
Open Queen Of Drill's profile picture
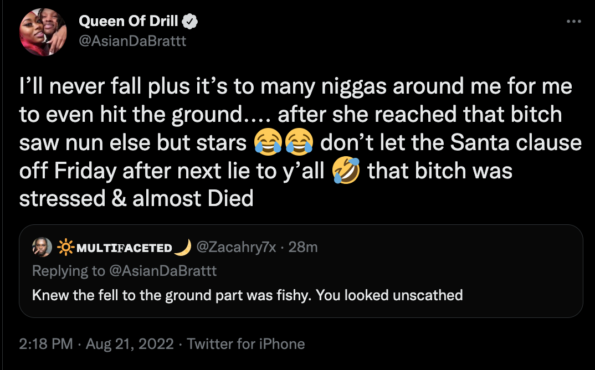pyautogui.click(x=43, y=32)
